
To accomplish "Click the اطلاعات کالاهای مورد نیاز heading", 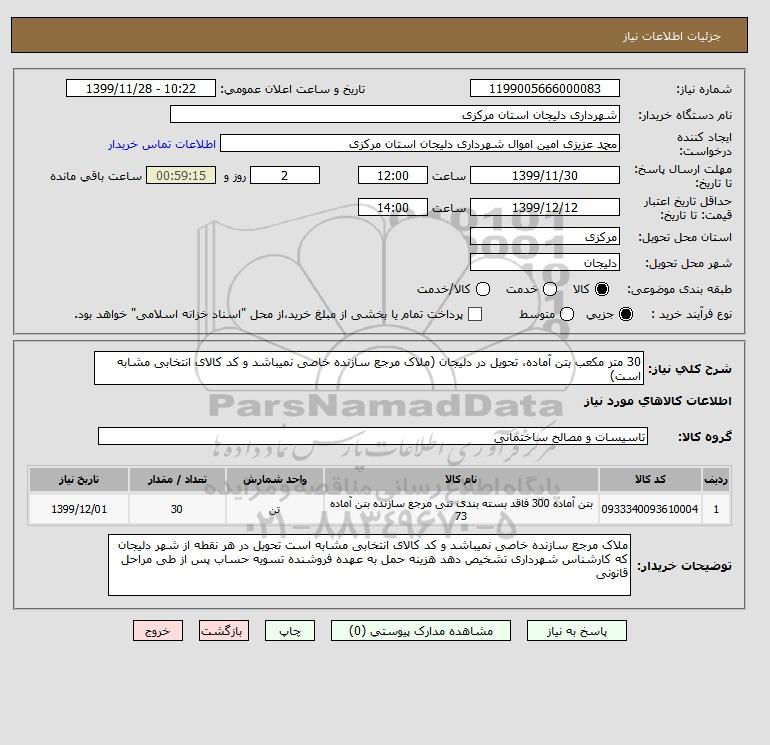I will click(658, 401).
